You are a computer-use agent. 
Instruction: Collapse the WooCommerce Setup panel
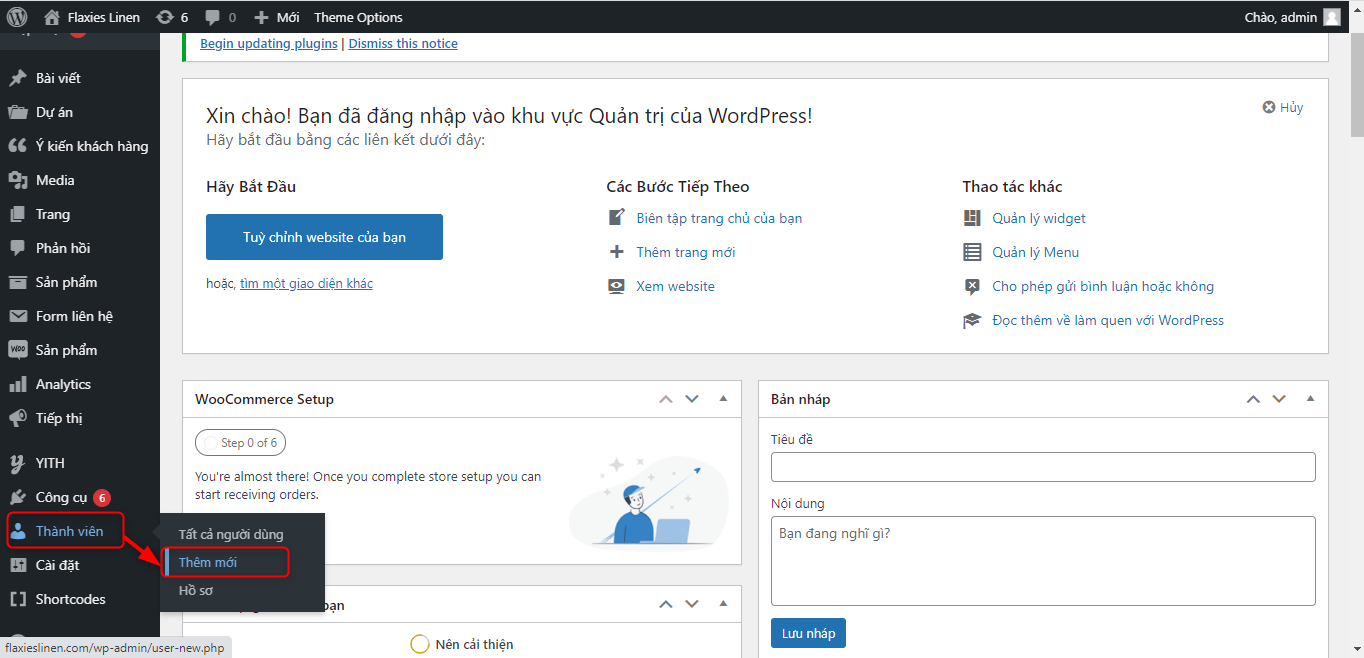(x=723, y=399)
